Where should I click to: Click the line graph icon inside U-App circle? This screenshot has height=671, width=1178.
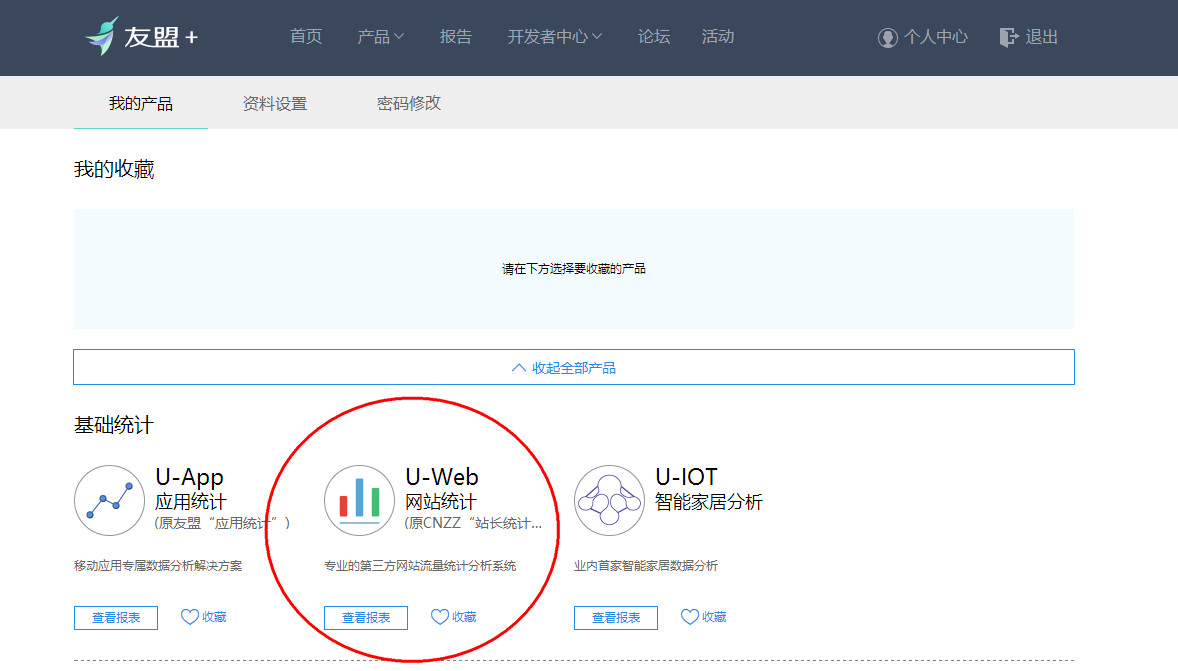[109, 500]
